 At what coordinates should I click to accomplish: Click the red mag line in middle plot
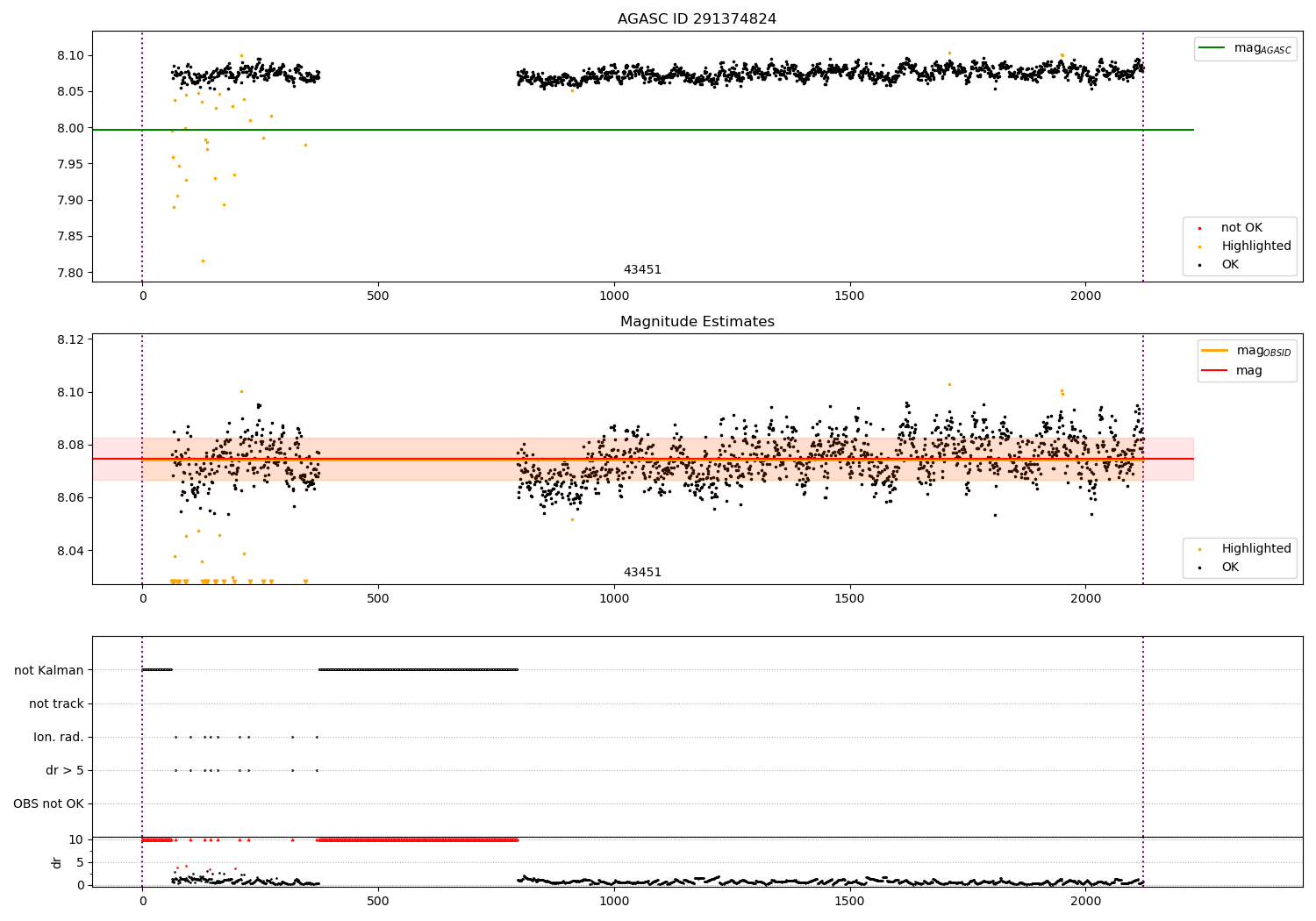pyautogui.click(x=642, y=459)
